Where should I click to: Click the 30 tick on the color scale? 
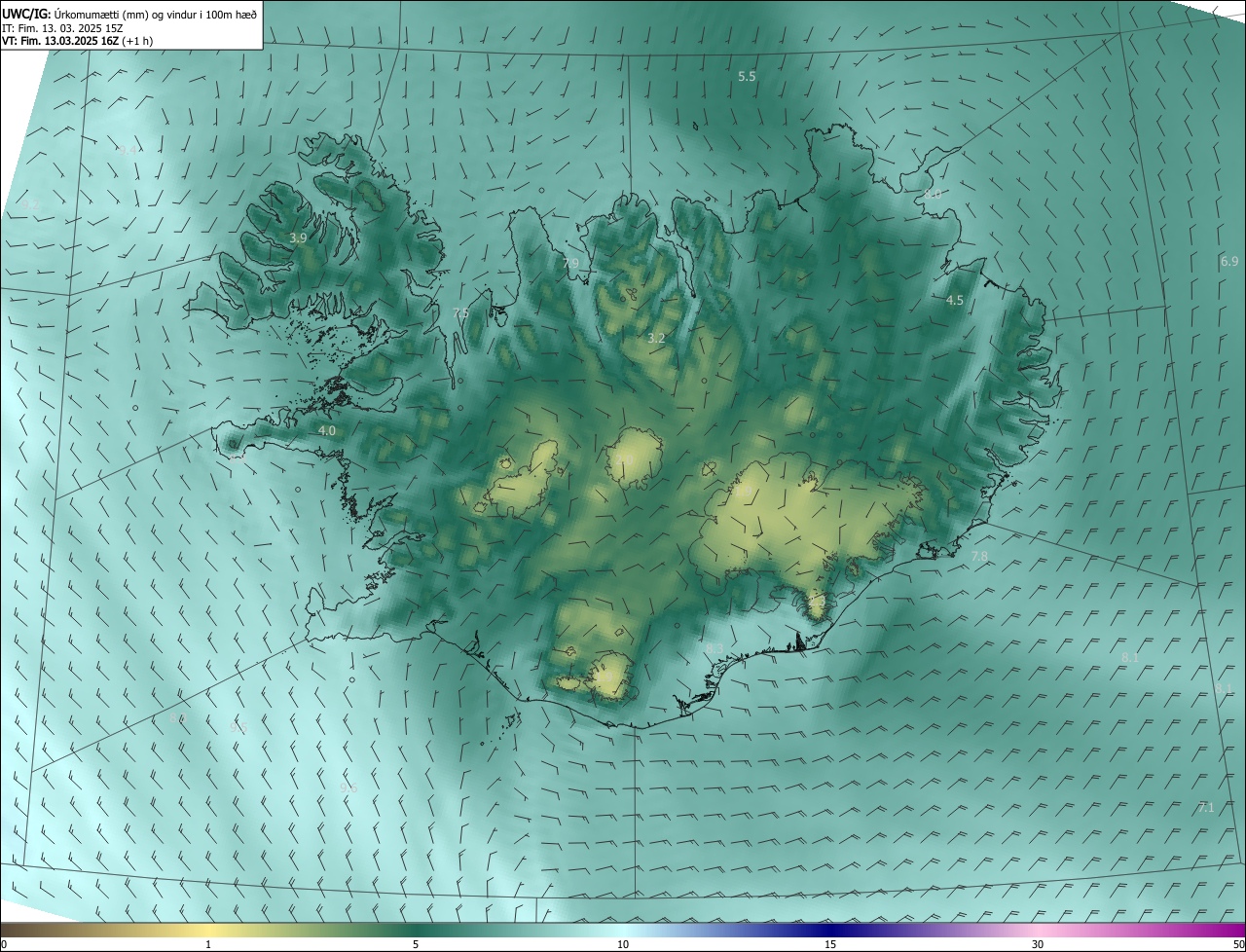[1038, 944]
